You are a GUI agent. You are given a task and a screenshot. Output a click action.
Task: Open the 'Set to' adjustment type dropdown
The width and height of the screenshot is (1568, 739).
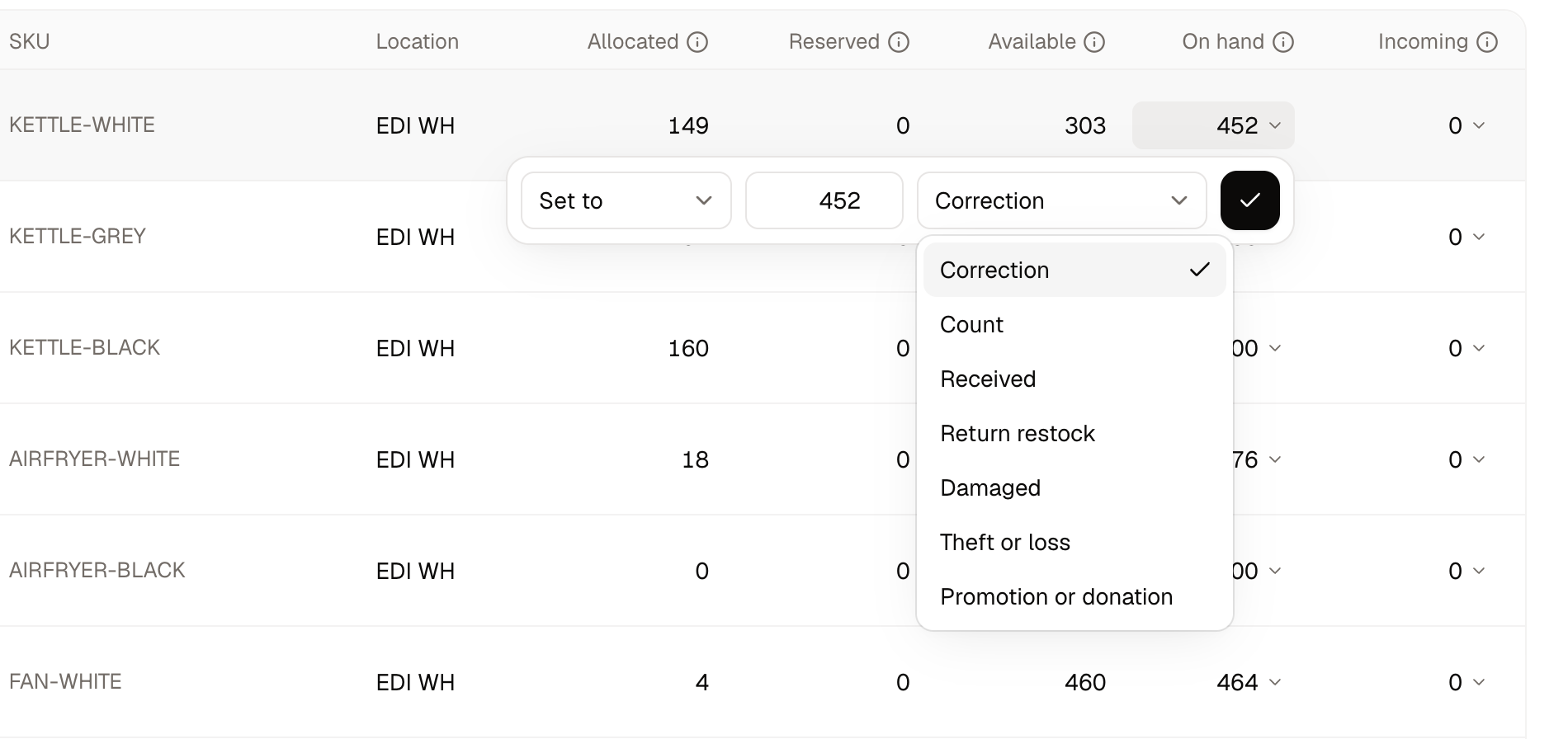626,200
